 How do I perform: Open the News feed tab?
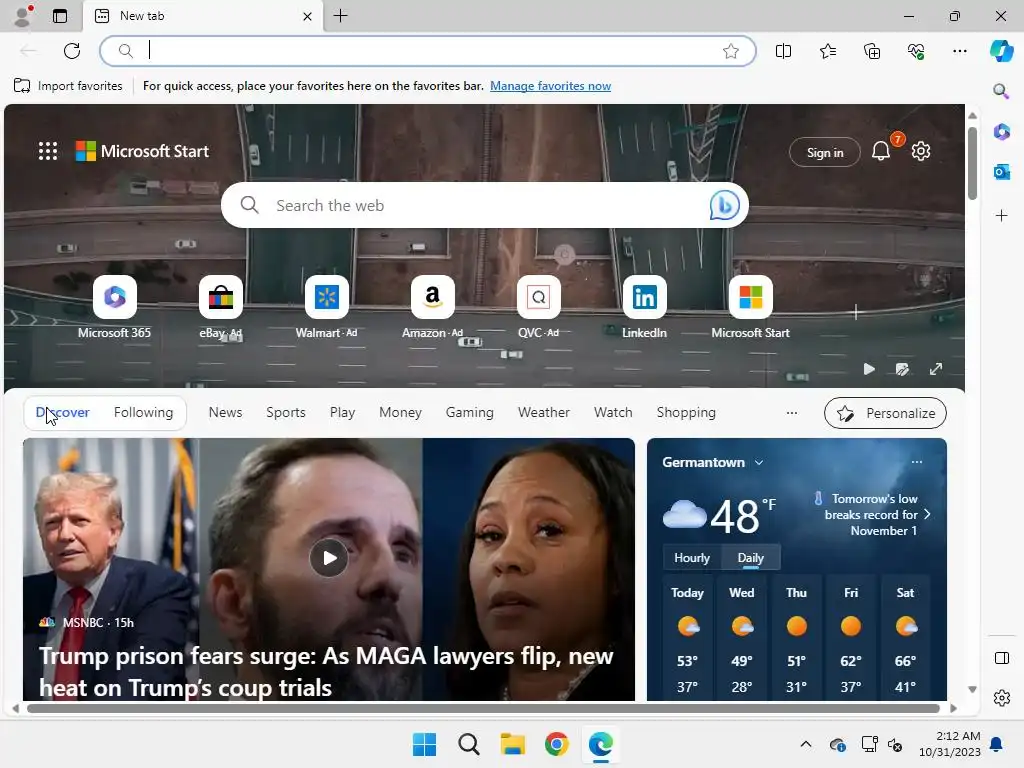click(225, 412)
